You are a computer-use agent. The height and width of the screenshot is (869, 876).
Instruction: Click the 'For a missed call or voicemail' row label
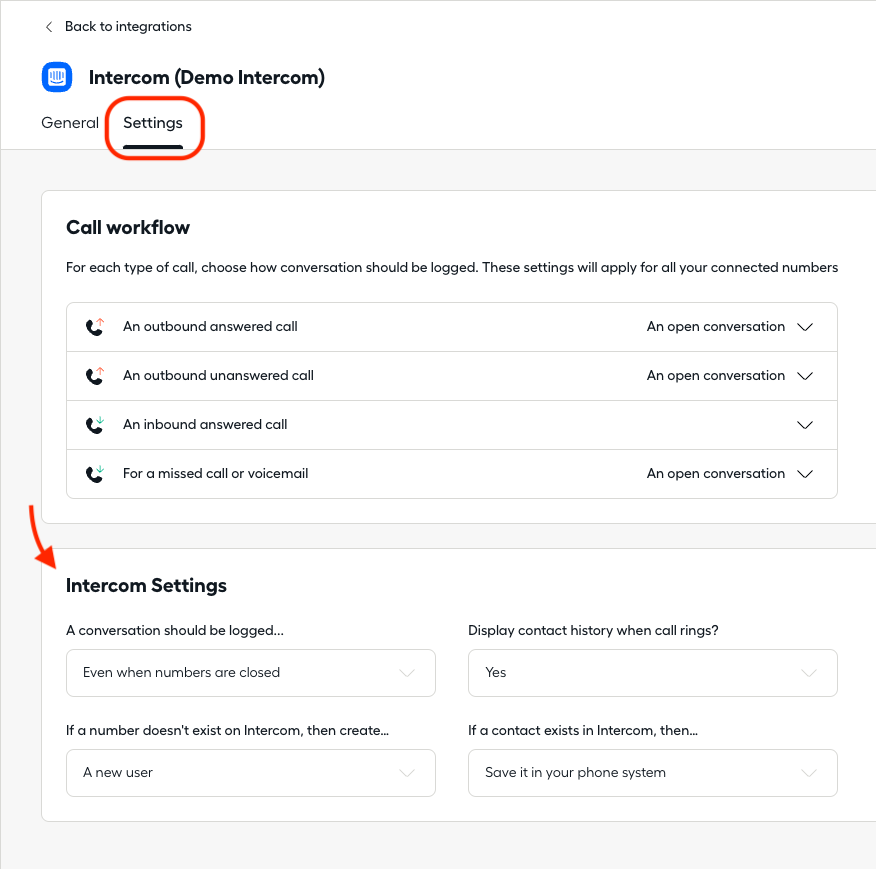216,473
